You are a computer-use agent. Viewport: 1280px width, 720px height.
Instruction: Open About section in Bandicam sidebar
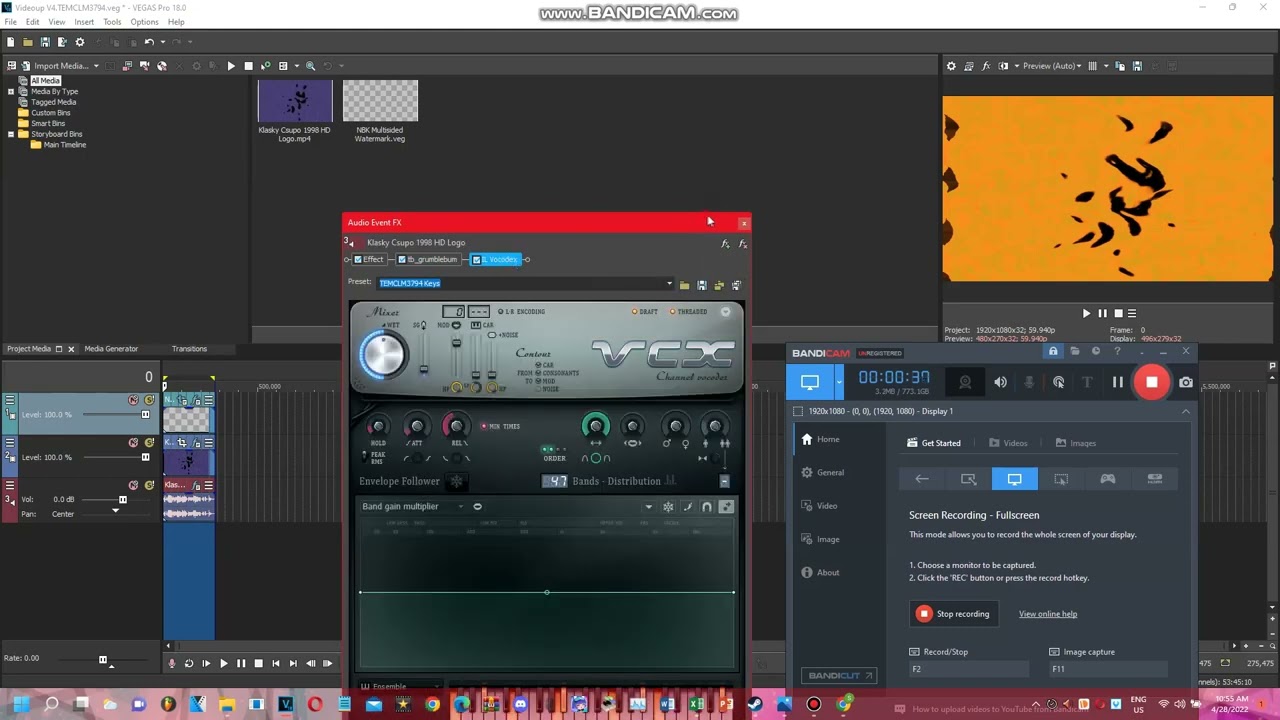tap(819, 572)
